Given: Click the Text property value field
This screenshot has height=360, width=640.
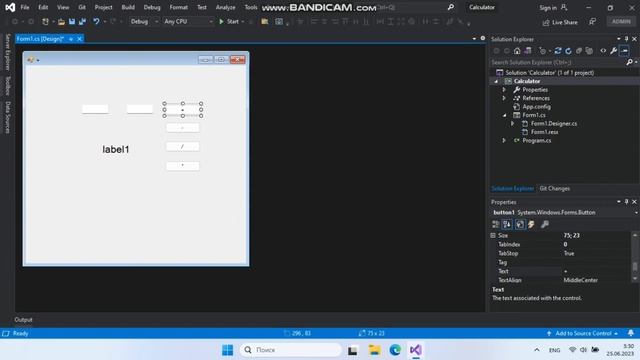Looking at the screenshot, I should click(597, 271).
